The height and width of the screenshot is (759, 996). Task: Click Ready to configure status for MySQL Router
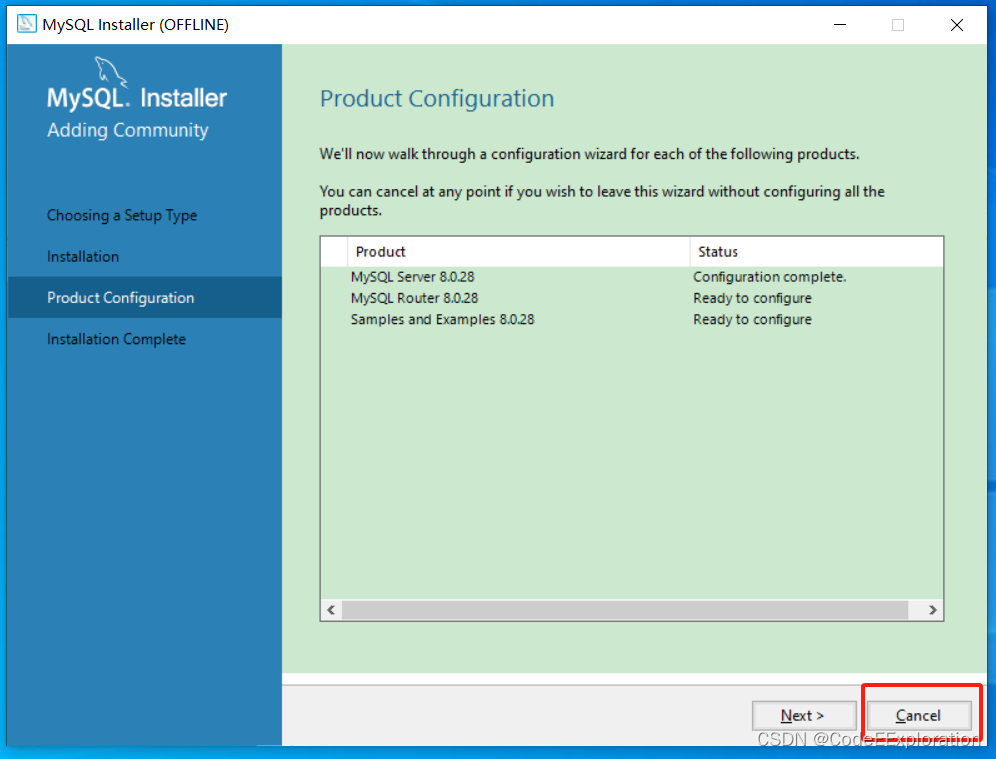tap(752, 298)
